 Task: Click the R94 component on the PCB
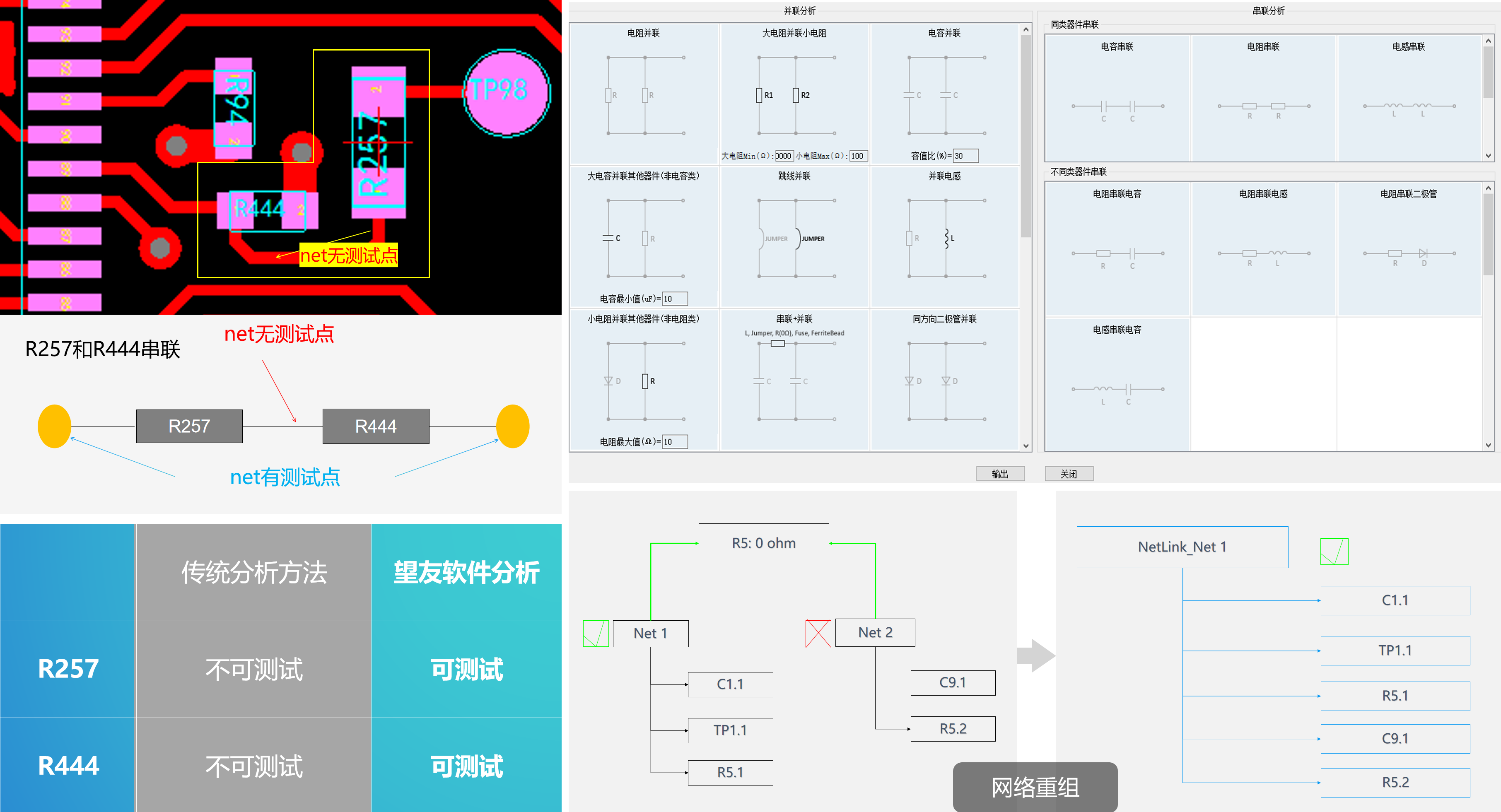click(234, 108)
